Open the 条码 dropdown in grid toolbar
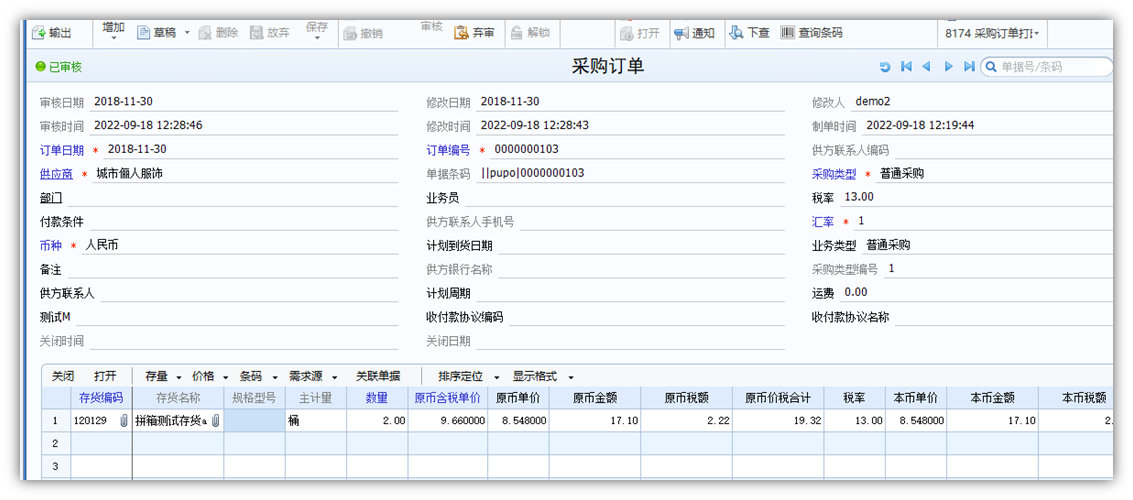Viewport: 1133px width, 500px height. tap(259, 376)
